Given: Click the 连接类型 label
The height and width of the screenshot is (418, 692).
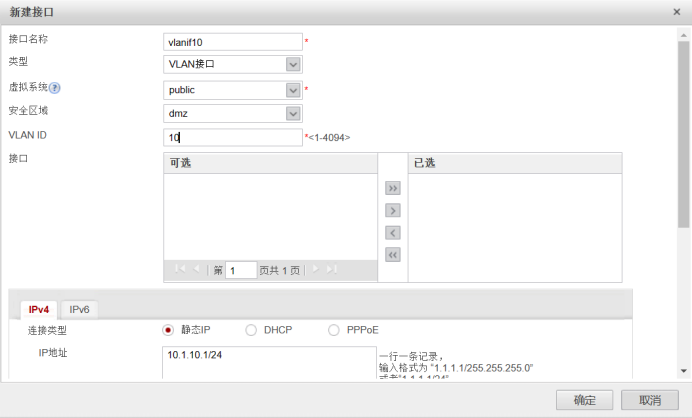Looking at the screenshot, I should 47,330.
